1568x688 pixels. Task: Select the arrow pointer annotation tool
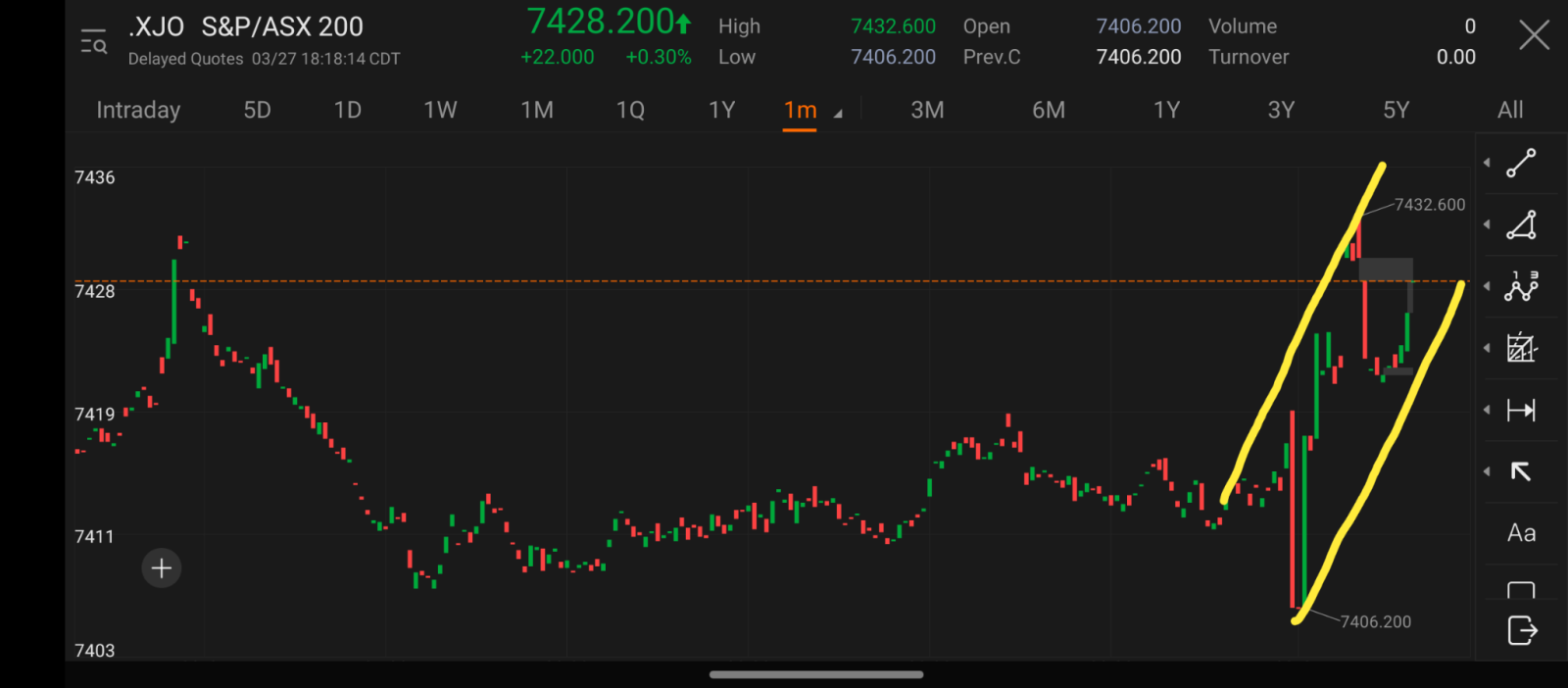pos(1521,471)
